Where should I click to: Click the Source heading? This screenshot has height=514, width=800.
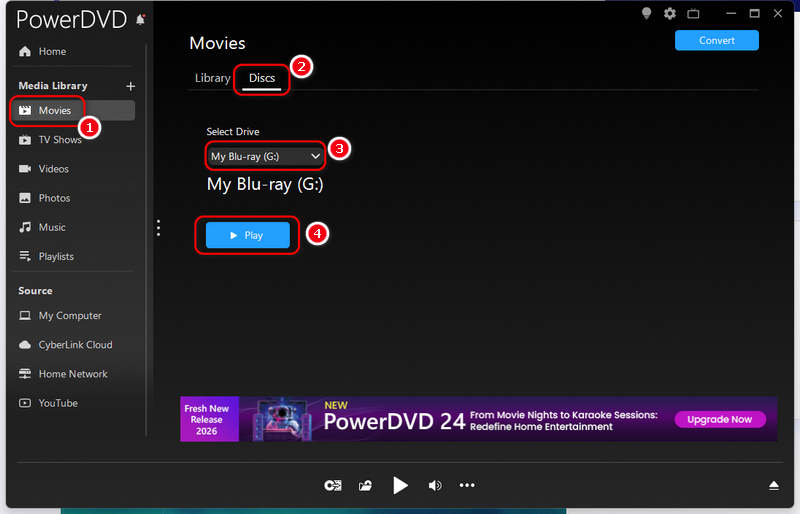tap(35, 291)
